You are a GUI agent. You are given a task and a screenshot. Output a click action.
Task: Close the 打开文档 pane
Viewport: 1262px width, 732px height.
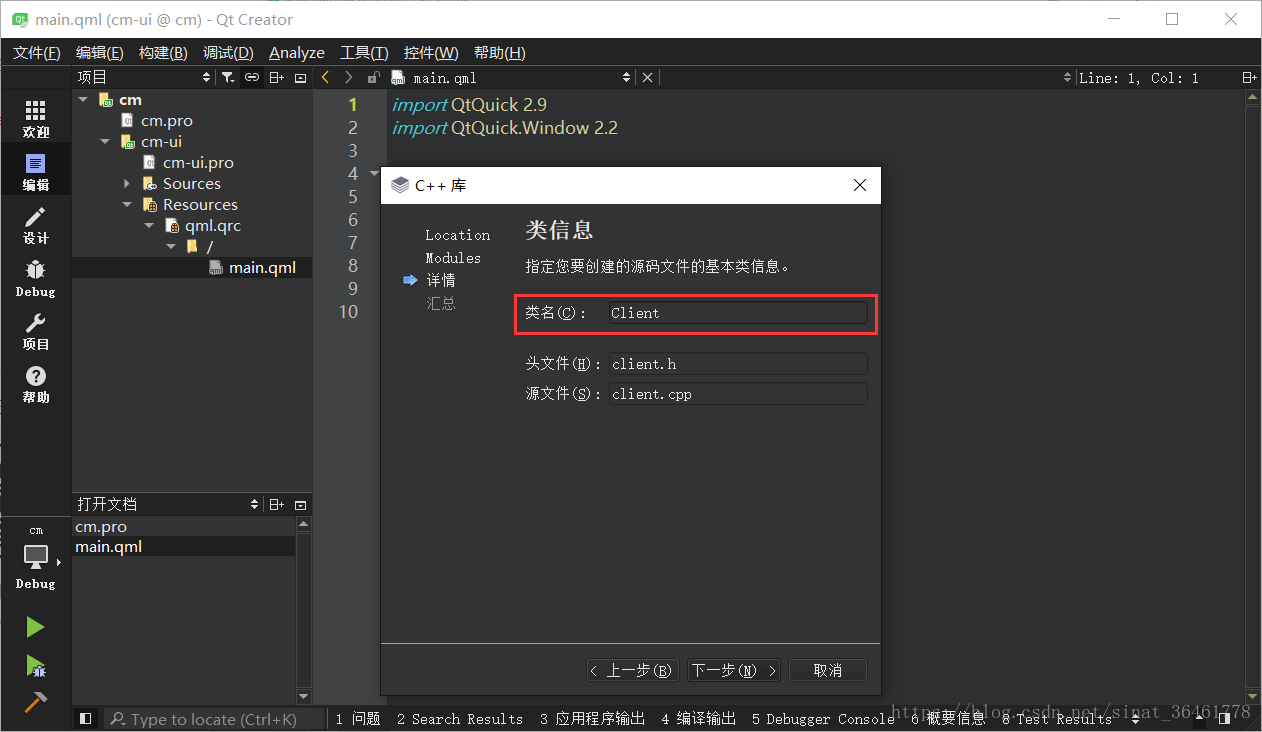[300, 505]
